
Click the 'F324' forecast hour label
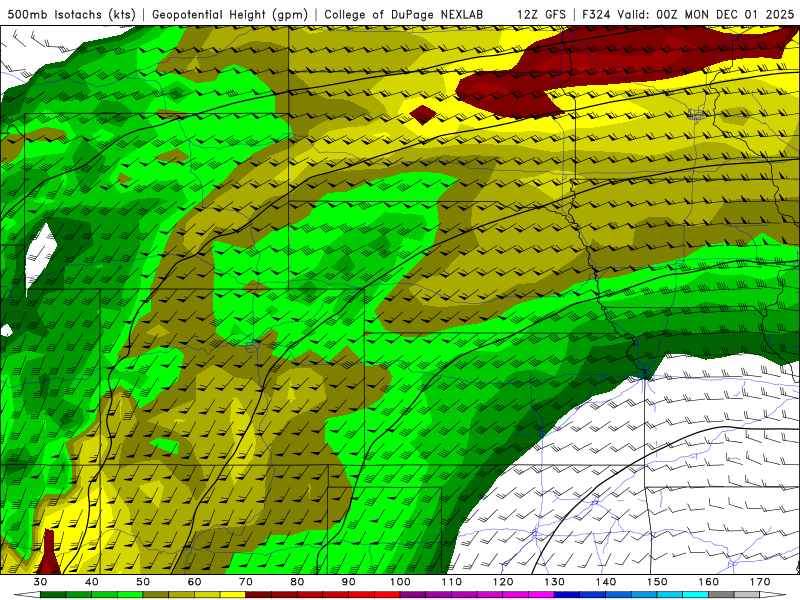(596, 15)
